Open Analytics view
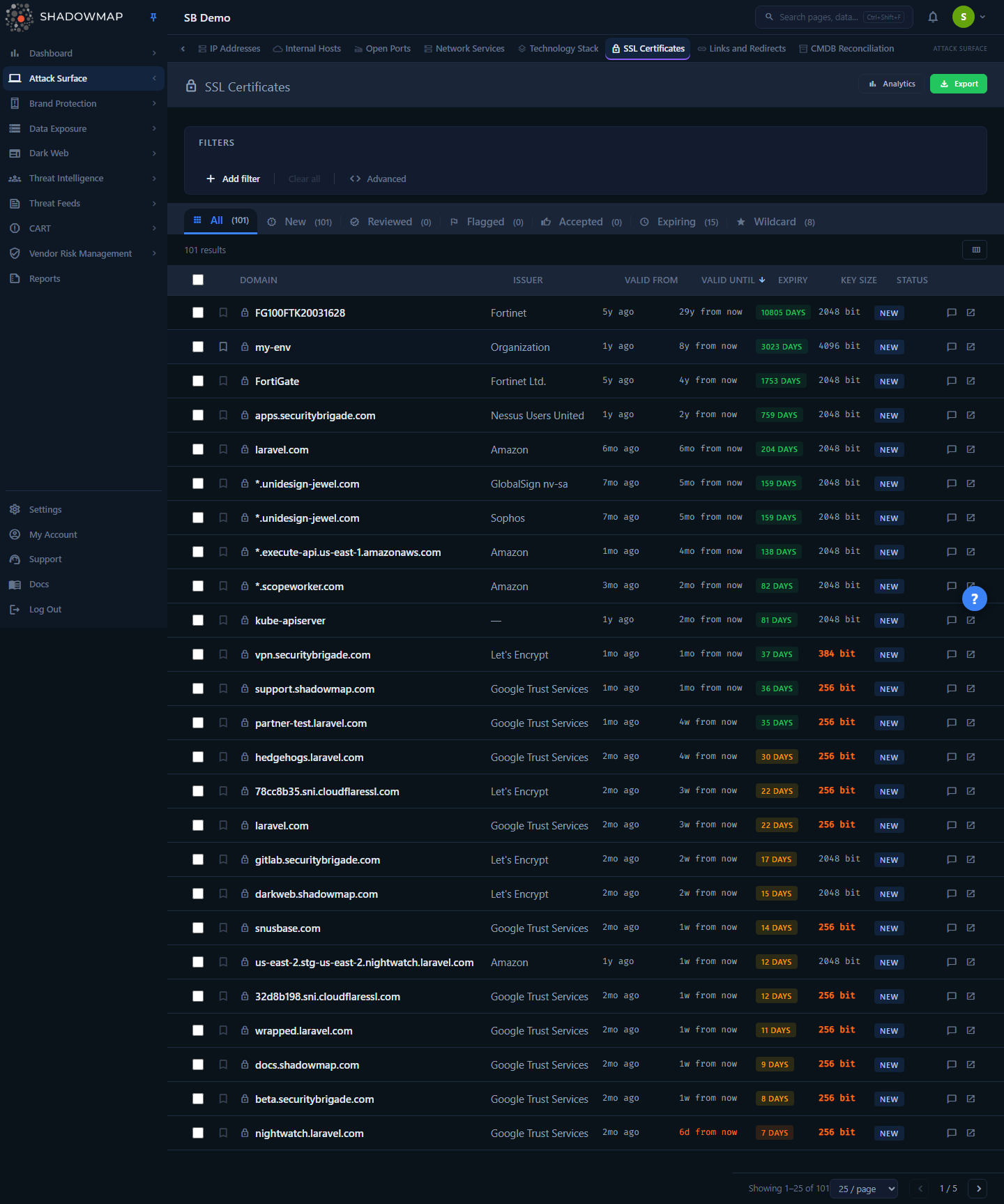Screen dimensions: 1004x1204 [x=892, y=84]
